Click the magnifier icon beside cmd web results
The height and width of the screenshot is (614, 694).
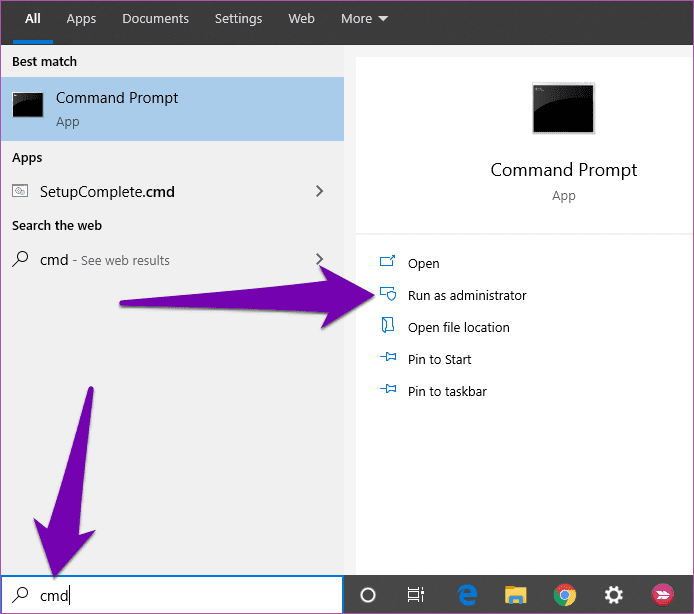tap(20, 259)
